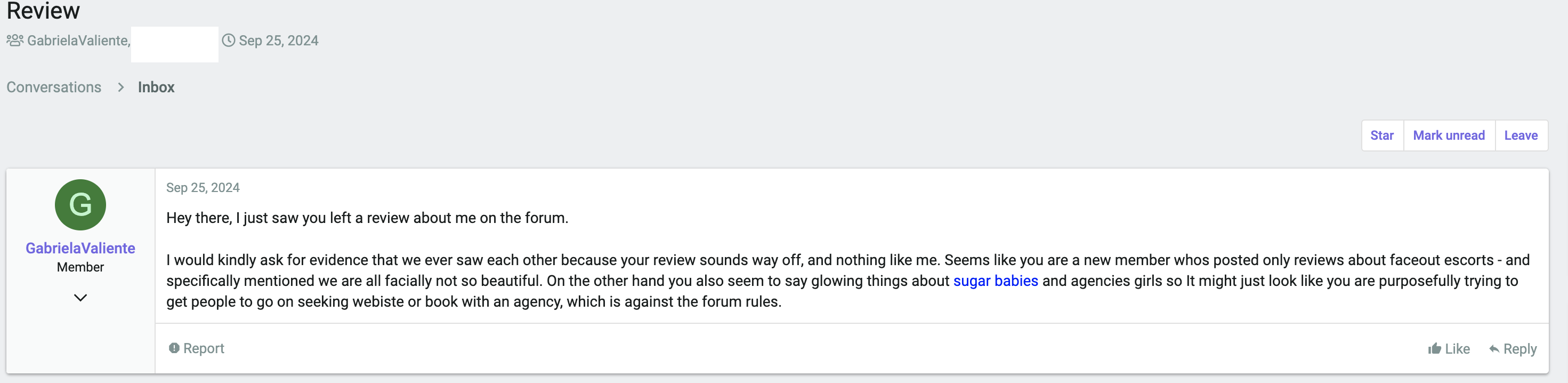Click the clock icon beside the date
1568x383 pixels.
tap(228, 41)
